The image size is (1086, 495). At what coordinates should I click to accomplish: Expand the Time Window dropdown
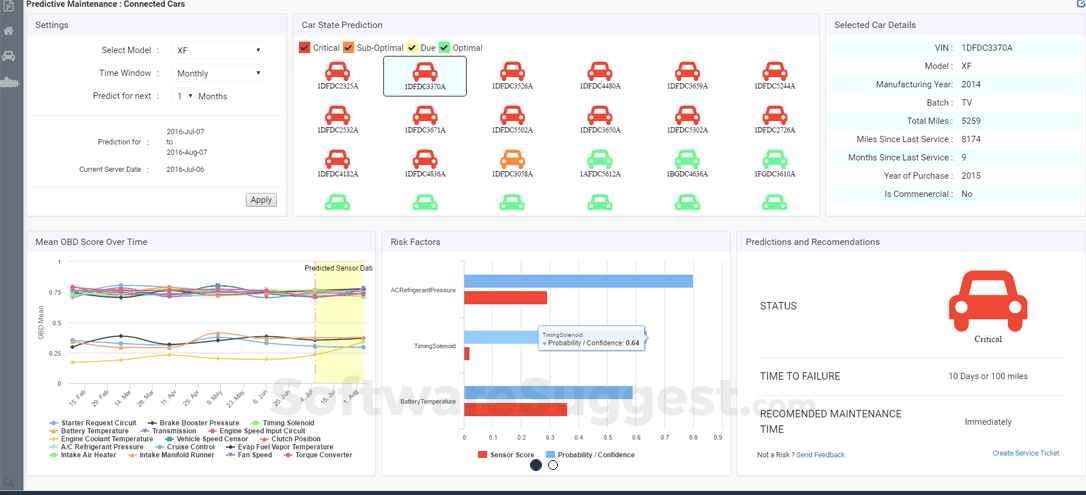[217, 73]
